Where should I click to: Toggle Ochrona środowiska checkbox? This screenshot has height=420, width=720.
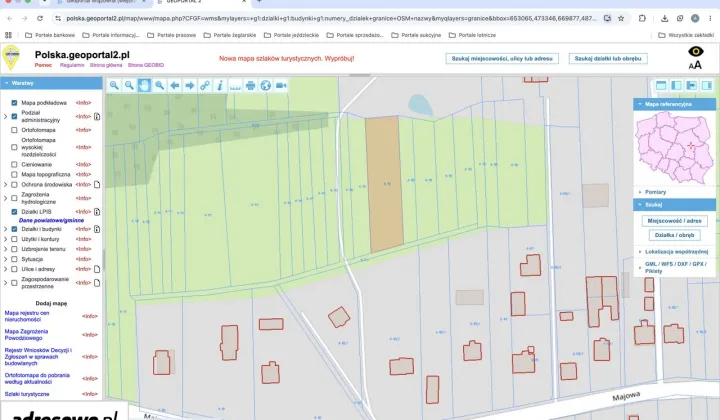pos(14,185)
